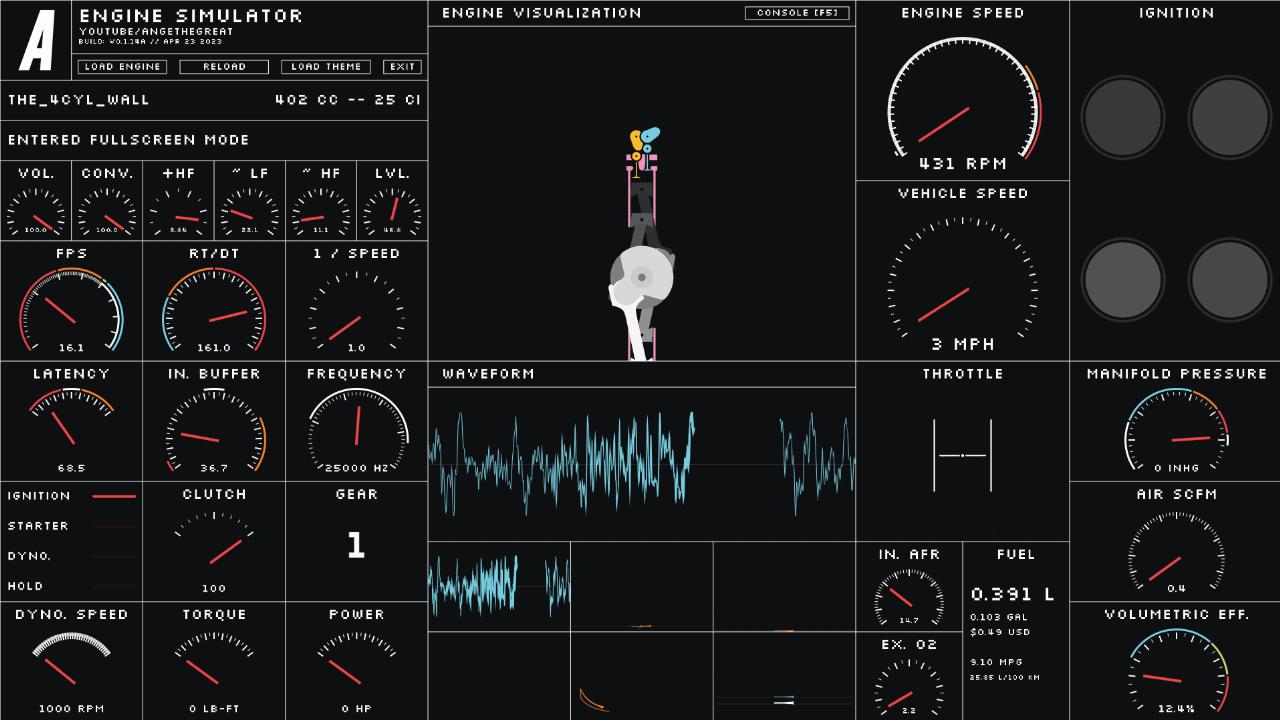Image resolution: width=1280 pixels, height=720 pixels.
Task: Open the Console [F5] panel
Action: (797, 13)
